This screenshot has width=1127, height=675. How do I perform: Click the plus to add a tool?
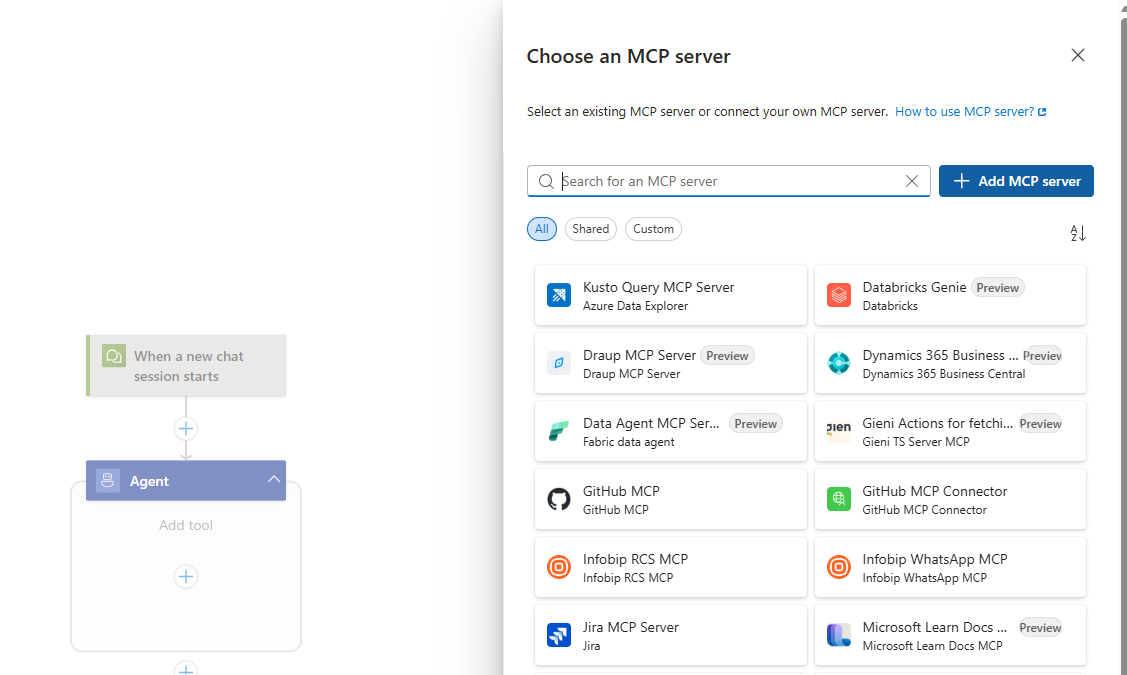tap(185, 576)
